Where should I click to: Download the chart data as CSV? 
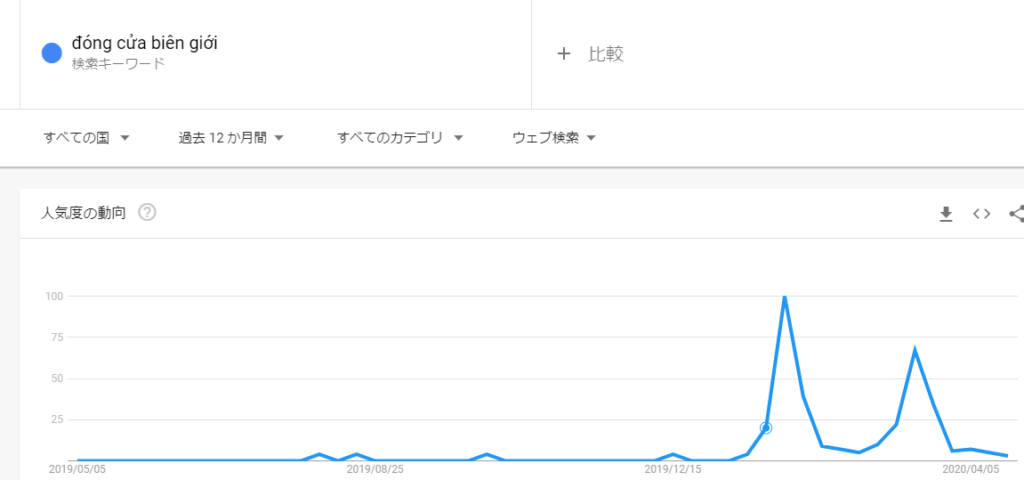point(946,213)
